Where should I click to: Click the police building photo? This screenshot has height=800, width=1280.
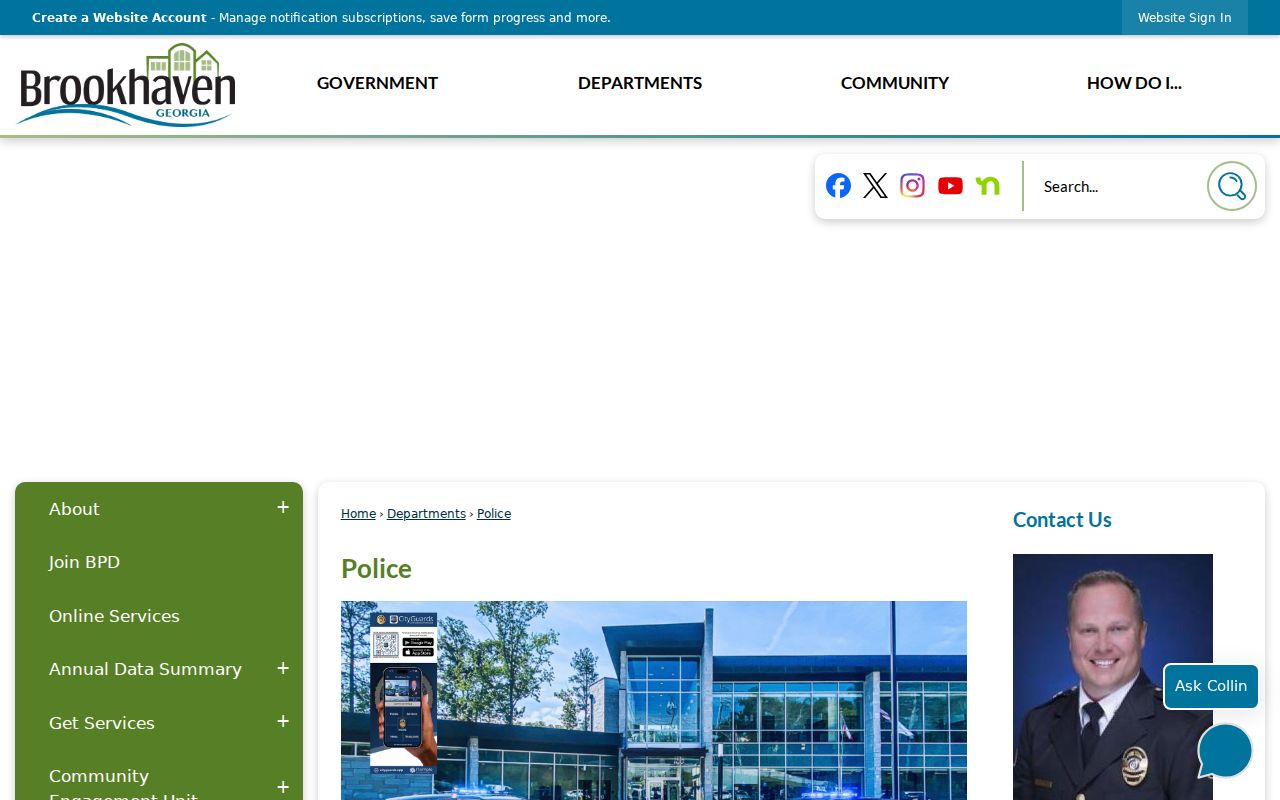tap(654, 700)
